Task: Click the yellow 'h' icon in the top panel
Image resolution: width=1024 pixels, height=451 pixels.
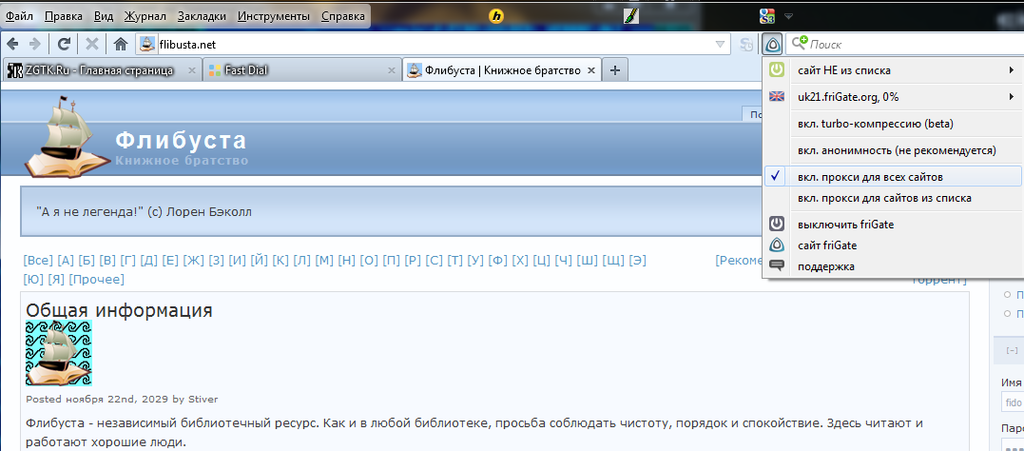Action: pos(497,16)
